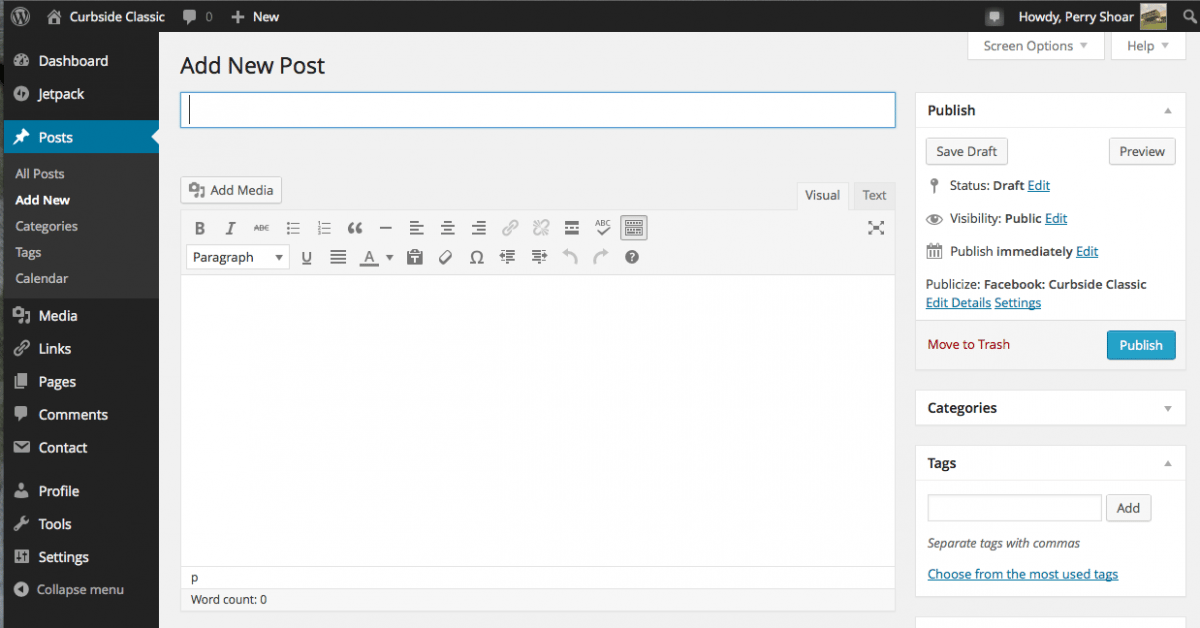Insert a numbered list
This screenshot has height=628, width=1200.
coord(323,228)
